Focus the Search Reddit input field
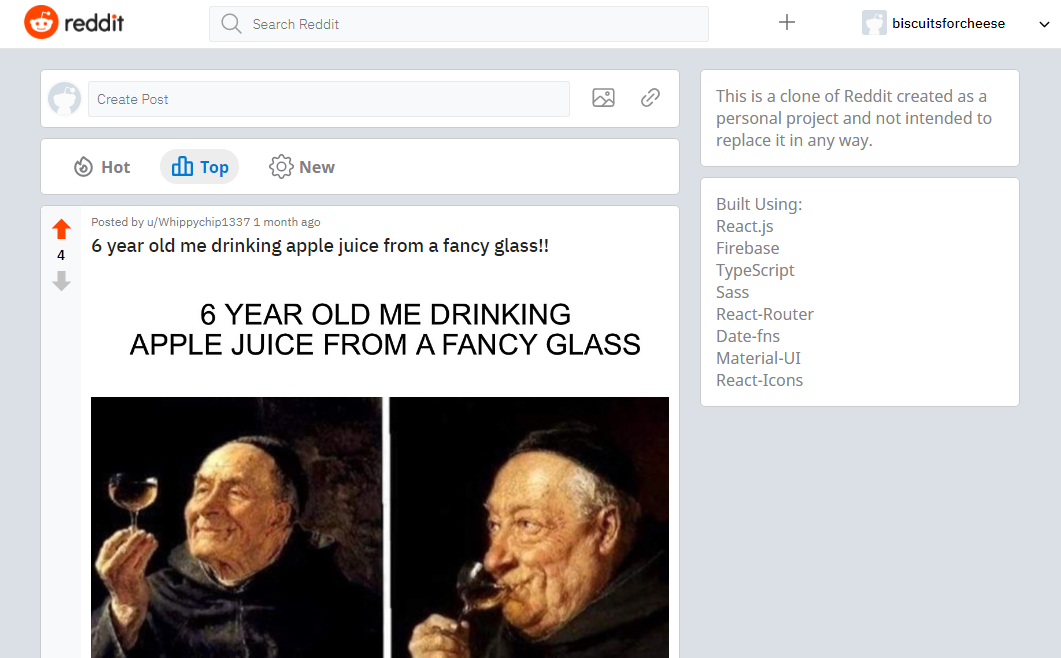Viewport: 1061px width, 658px height. pos(459,24)
